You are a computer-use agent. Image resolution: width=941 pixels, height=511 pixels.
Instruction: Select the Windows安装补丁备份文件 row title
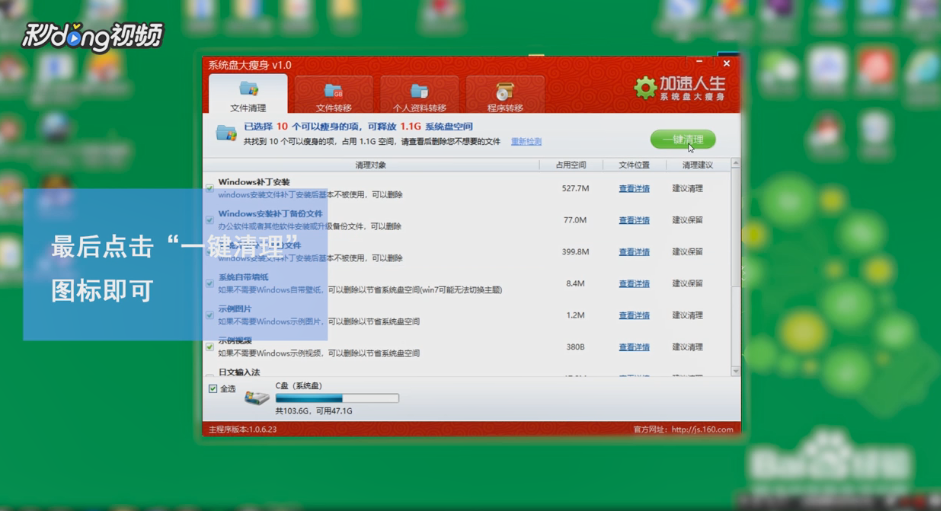270,214
